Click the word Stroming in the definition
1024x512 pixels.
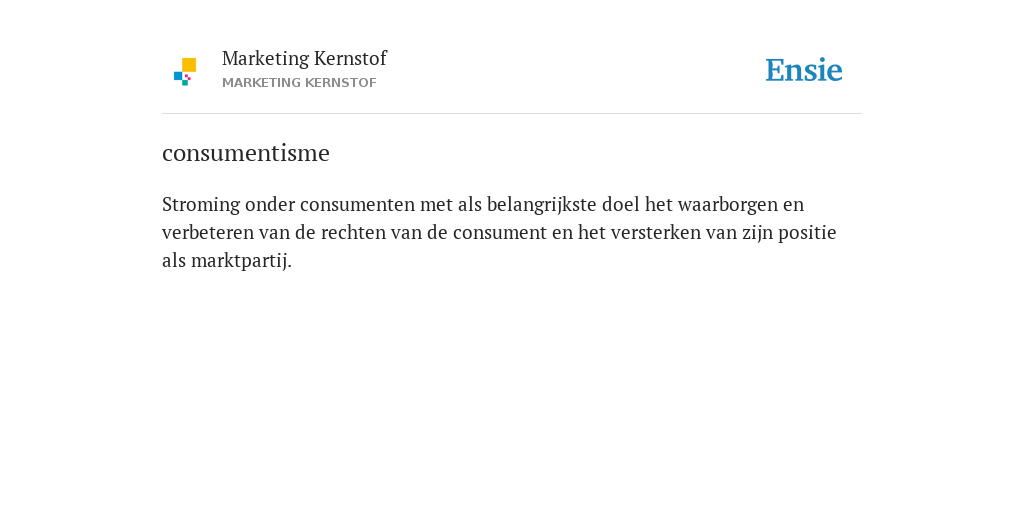[201, 205]
